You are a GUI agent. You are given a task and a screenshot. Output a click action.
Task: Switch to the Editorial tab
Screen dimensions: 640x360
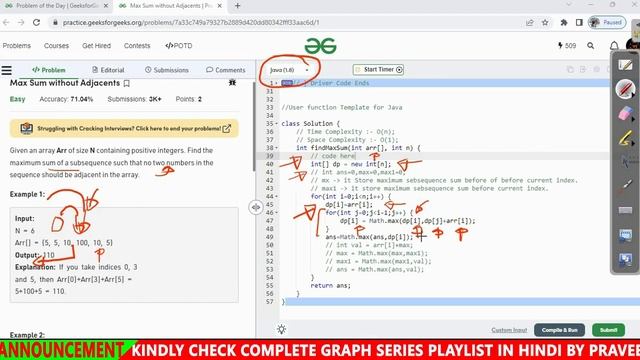[108, 70]
